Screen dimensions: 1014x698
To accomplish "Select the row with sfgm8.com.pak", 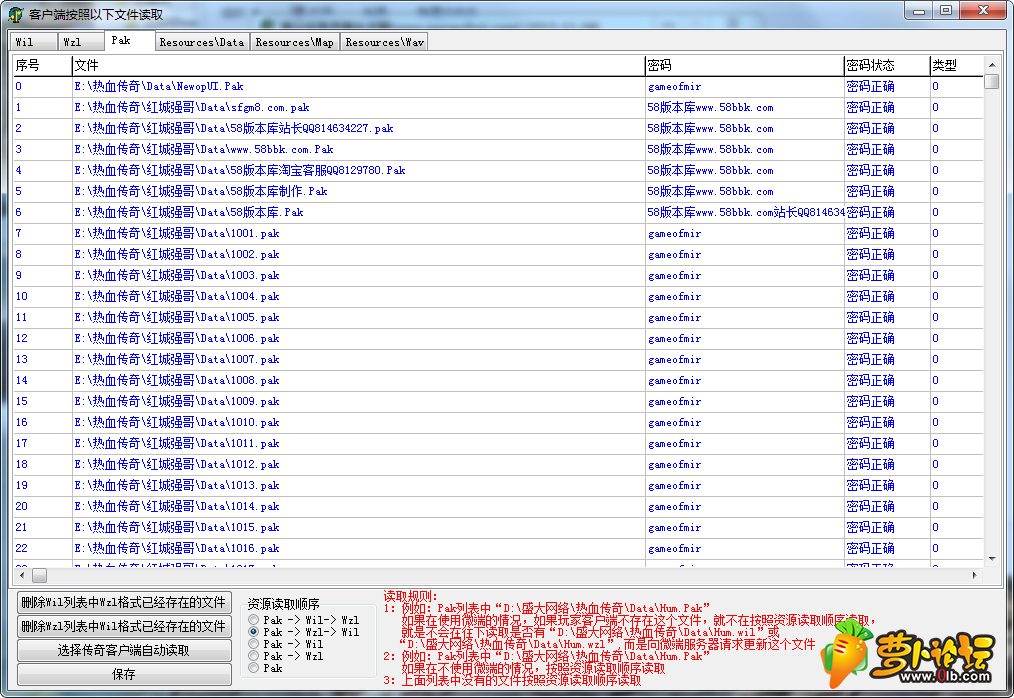I will (498, 107).
